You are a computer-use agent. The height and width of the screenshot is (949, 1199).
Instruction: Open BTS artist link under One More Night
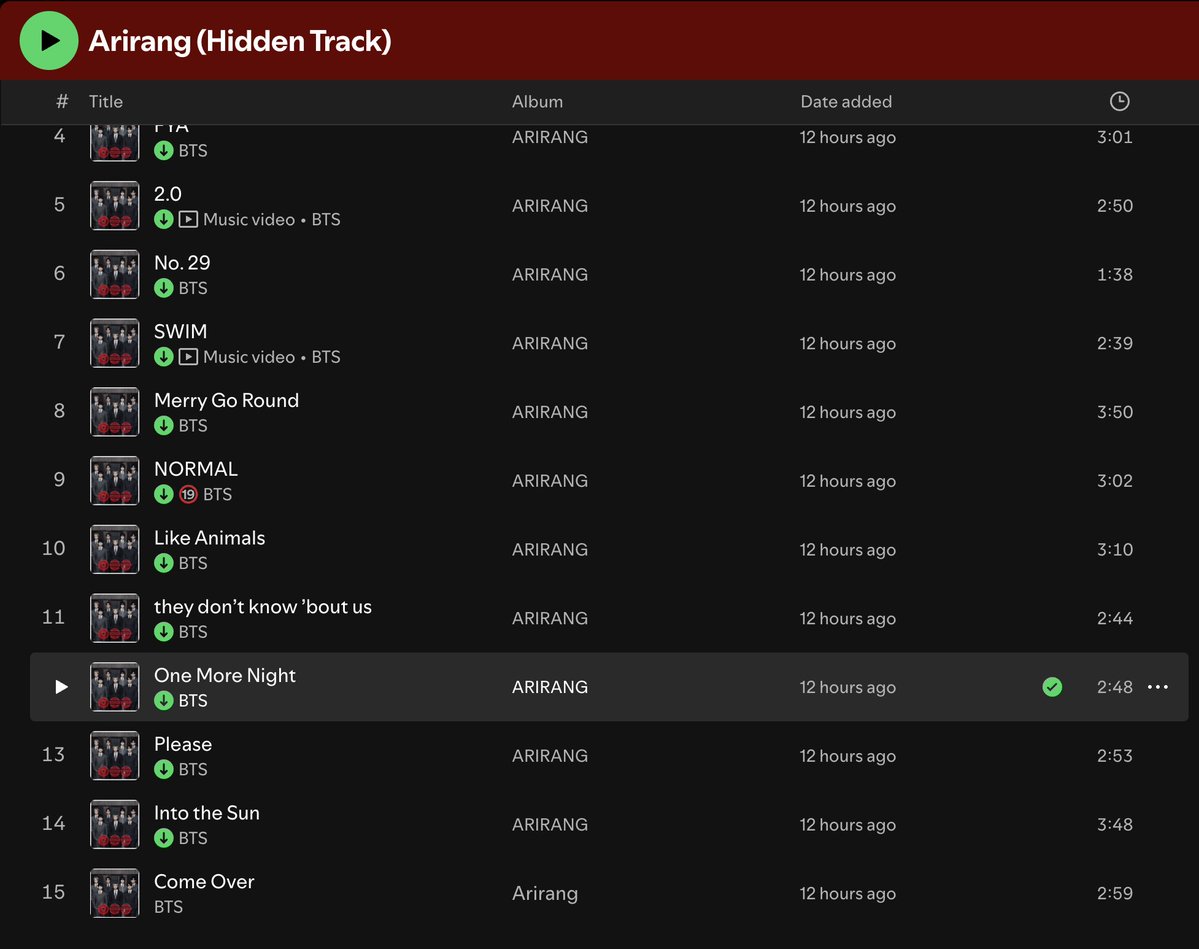click(x=193, y=700)
